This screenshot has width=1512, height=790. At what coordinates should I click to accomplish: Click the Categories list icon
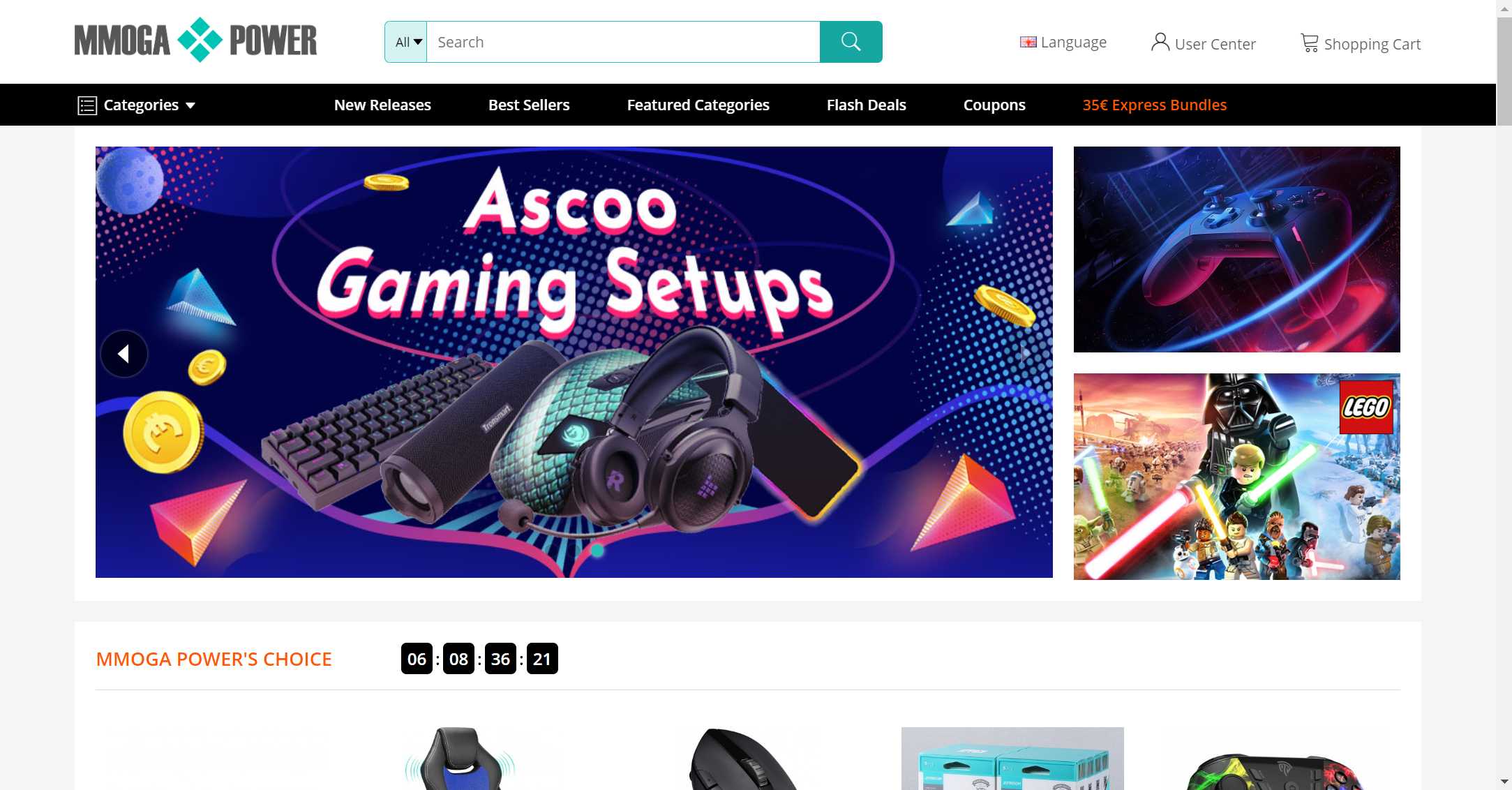pyautogui.click(x=87, y=105)
